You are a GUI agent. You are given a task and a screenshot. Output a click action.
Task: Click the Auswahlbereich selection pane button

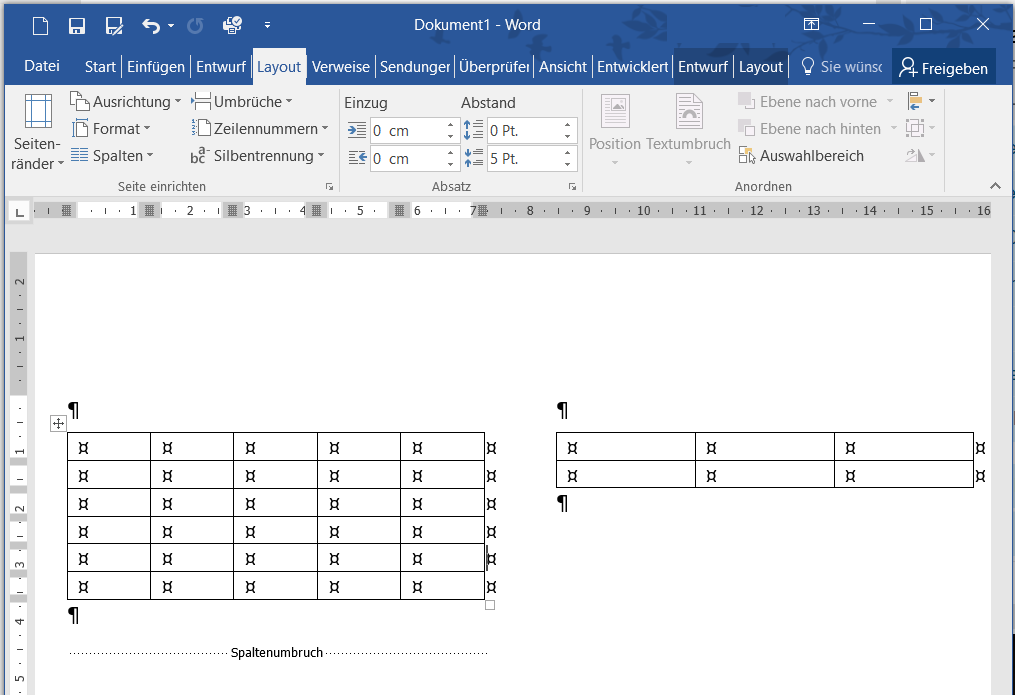tap(801, 156)
